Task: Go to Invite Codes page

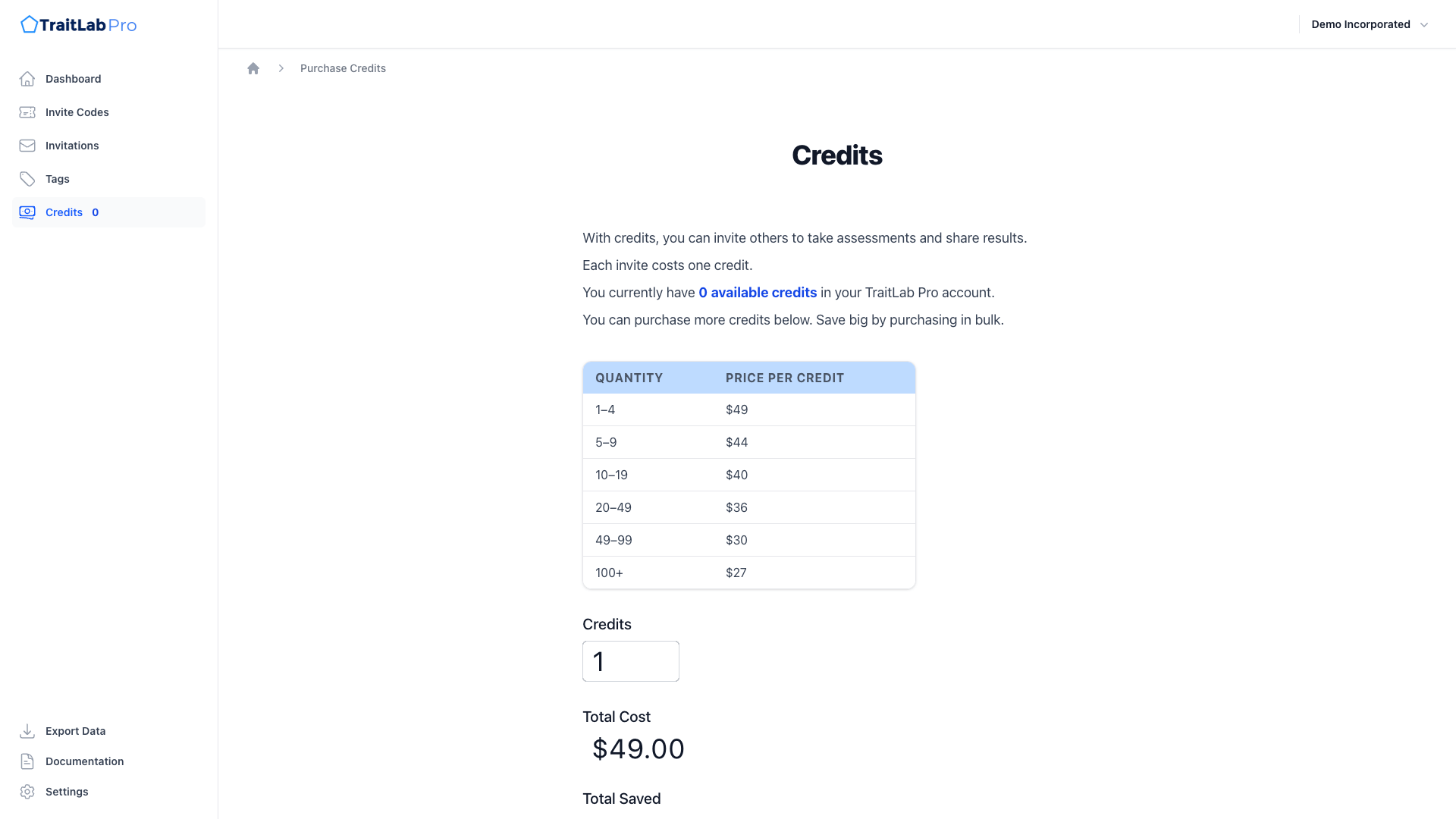Action: pyautogui.click(x=77, y=112)
